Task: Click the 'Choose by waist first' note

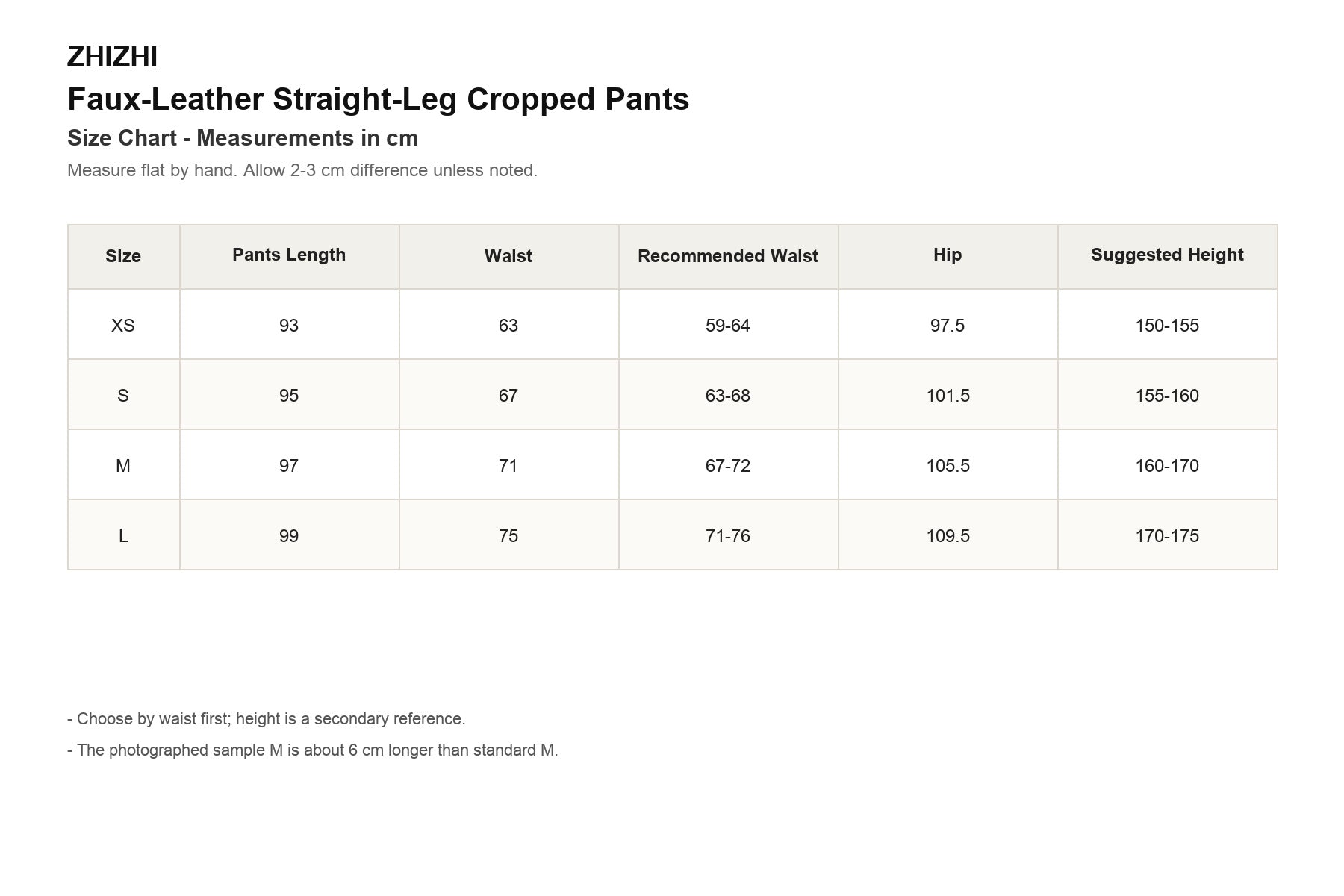Action: click(267, 719)
